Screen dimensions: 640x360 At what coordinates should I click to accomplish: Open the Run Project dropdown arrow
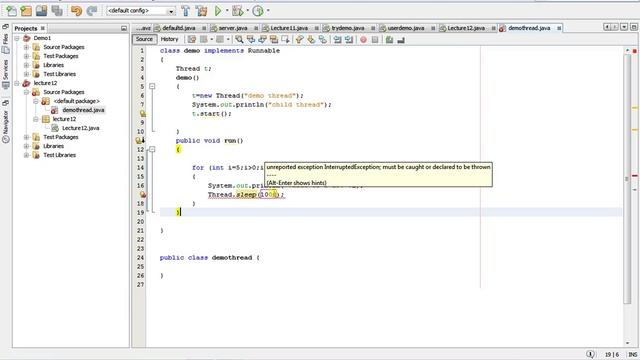click(x=227, y=11)
